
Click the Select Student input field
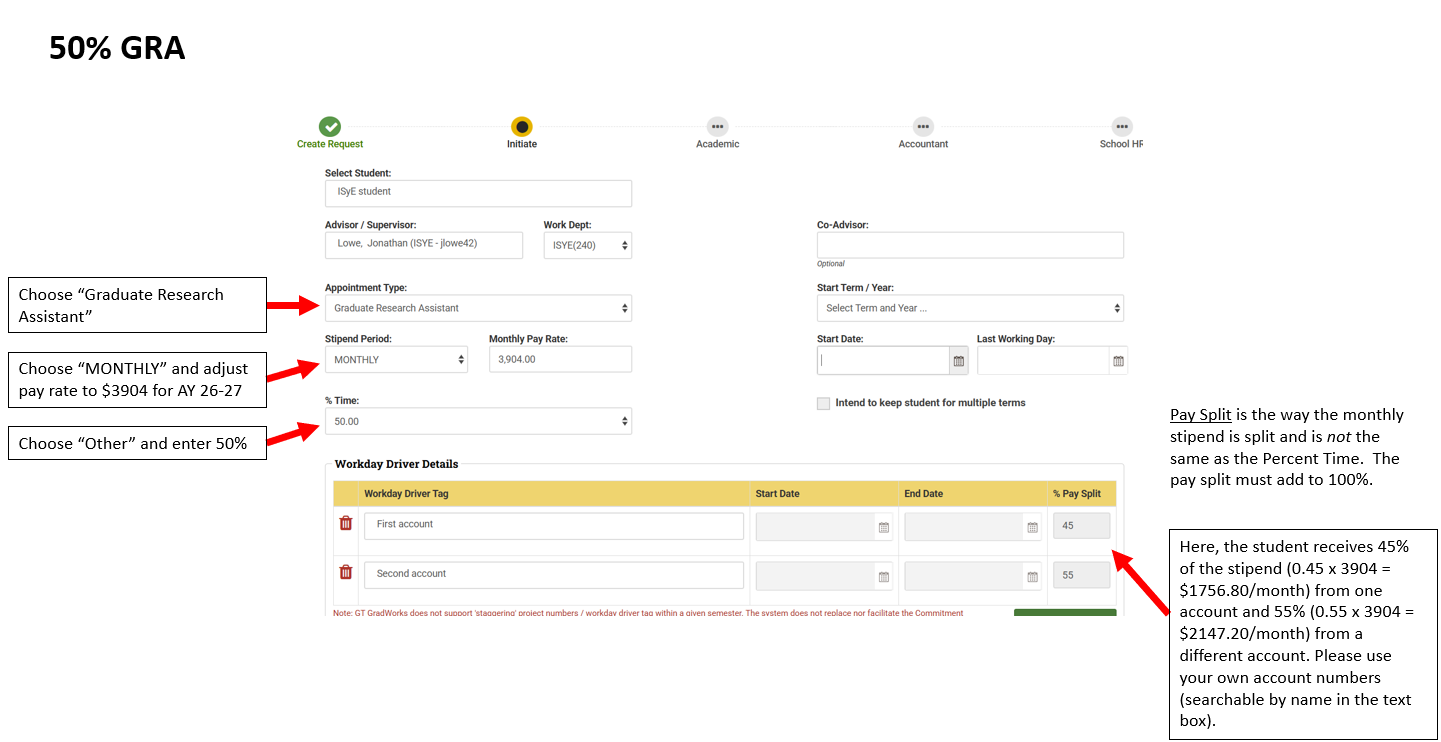478,193
